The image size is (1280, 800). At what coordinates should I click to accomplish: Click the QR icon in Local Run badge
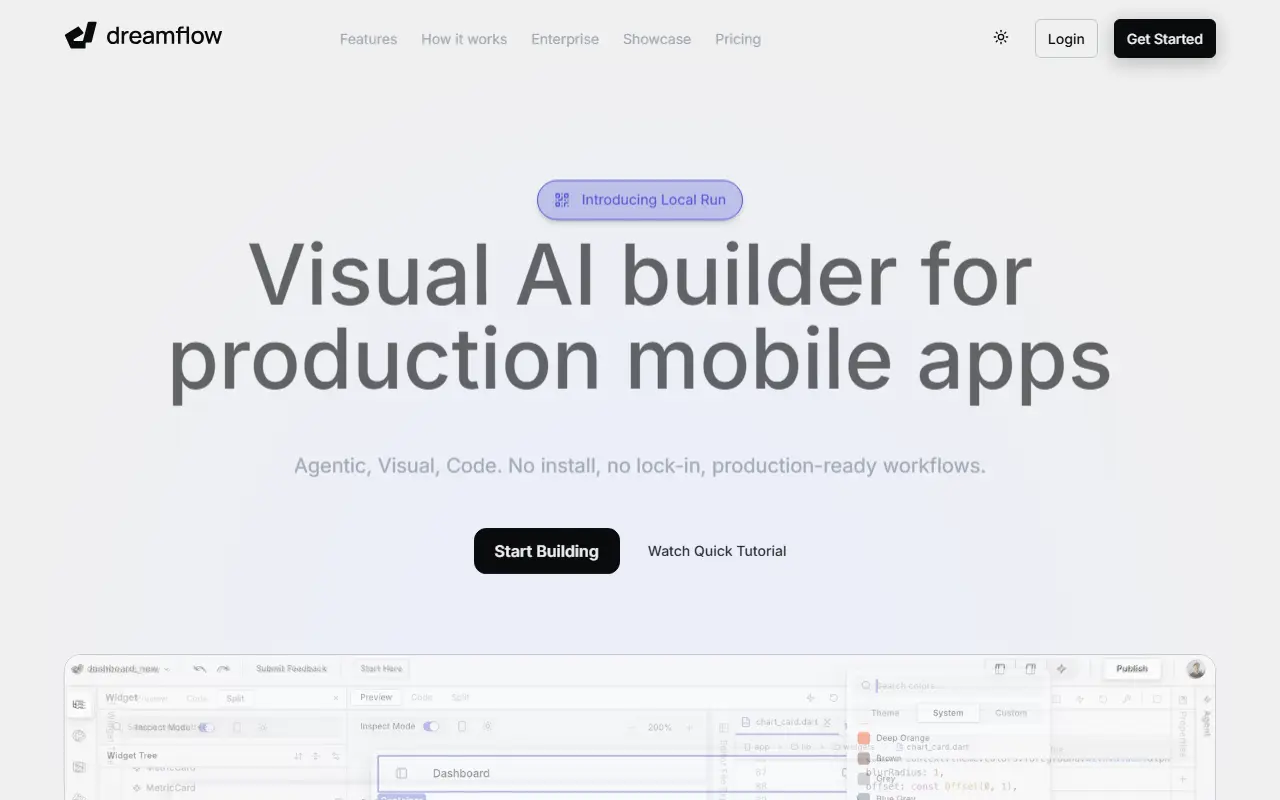562,200
